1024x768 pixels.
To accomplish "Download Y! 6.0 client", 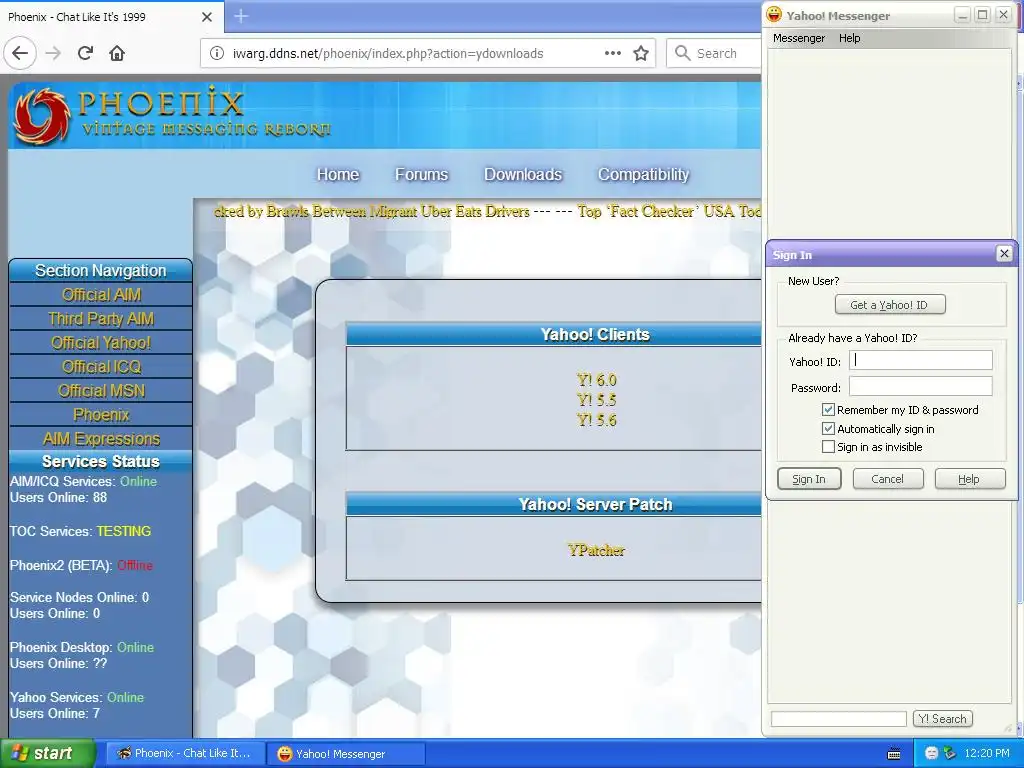I will [596, 379].
